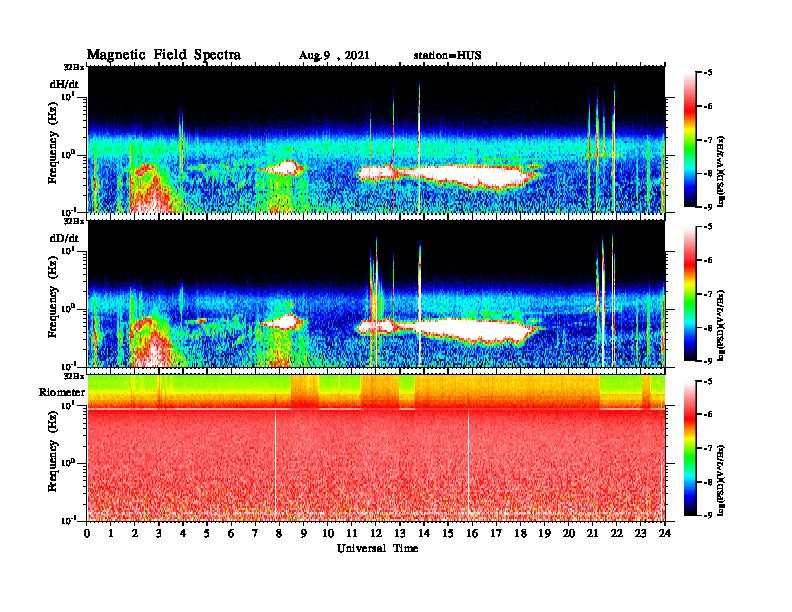
Task: Click hour 1 on the Universal Time axis
Action: (x=112, y=533)
